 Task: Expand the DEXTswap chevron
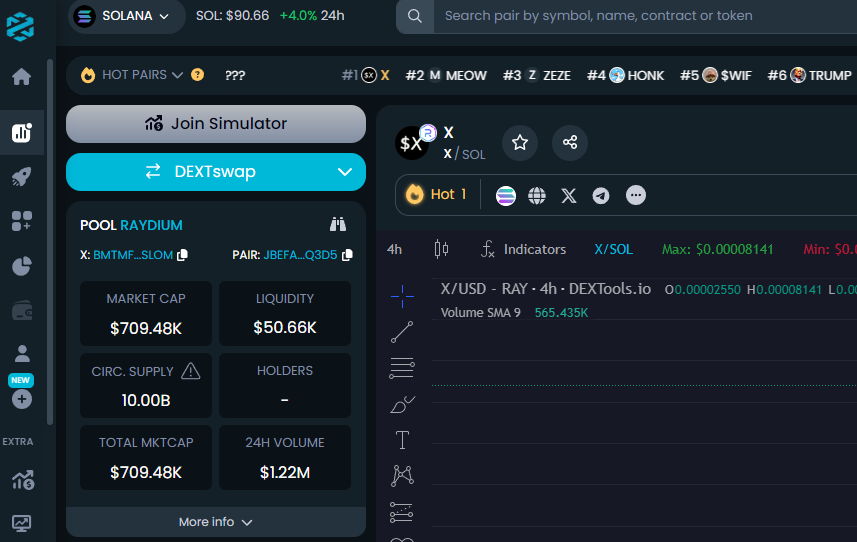tap(345, 172)
